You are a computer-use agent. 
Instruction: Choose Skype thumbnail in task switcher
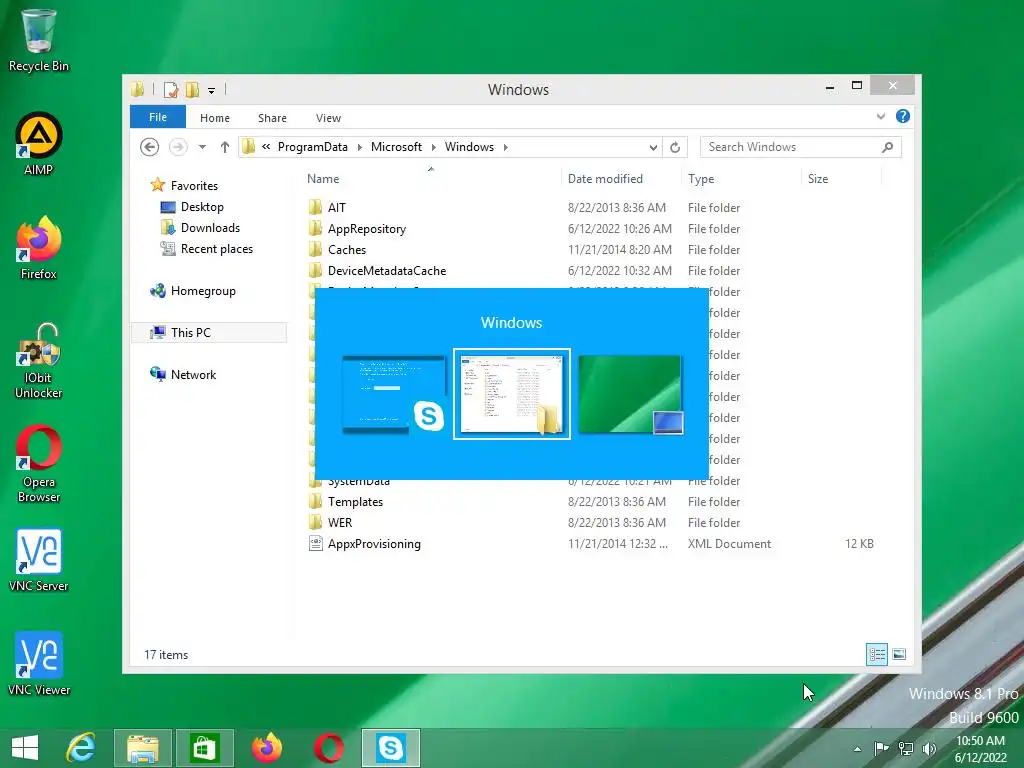click(x=393, y=394)
